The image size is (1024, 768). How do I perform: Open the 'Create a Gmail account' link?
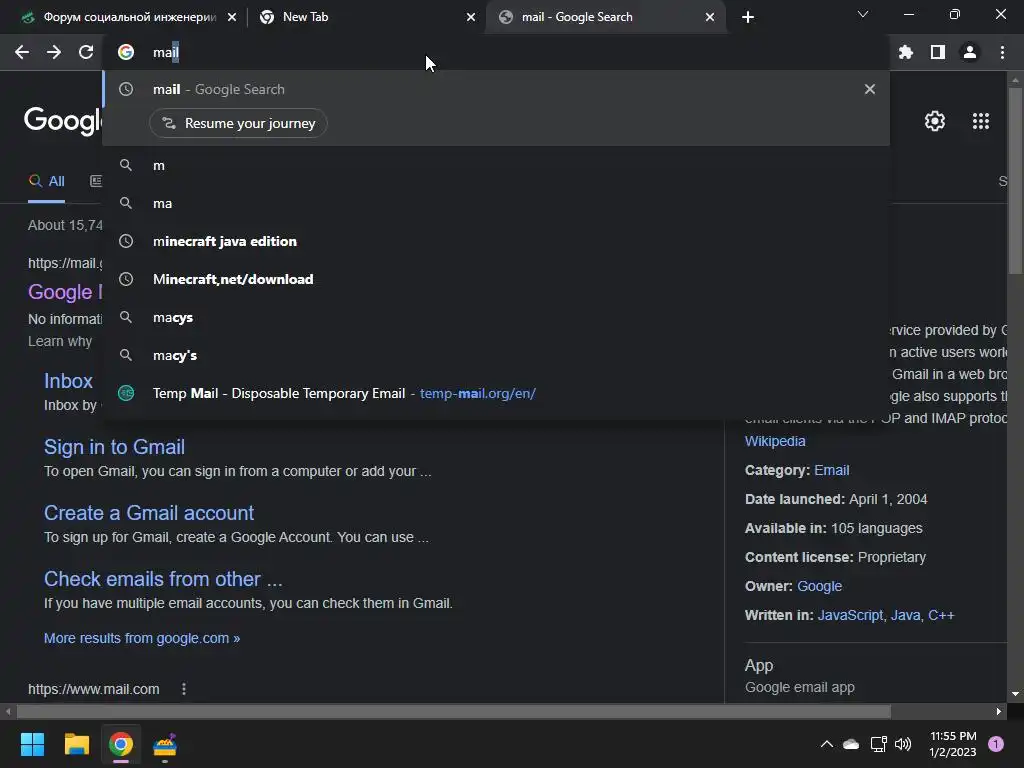[x=149, y=513]
